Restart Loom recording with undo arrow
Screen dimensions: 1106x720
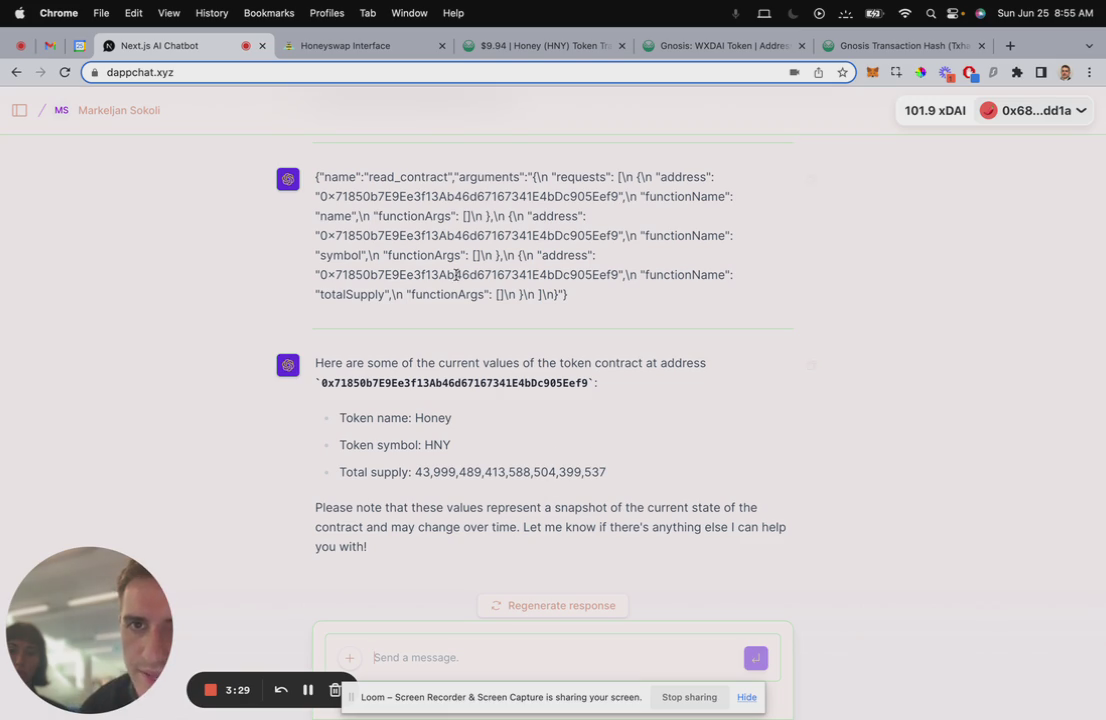click(281, 690)
